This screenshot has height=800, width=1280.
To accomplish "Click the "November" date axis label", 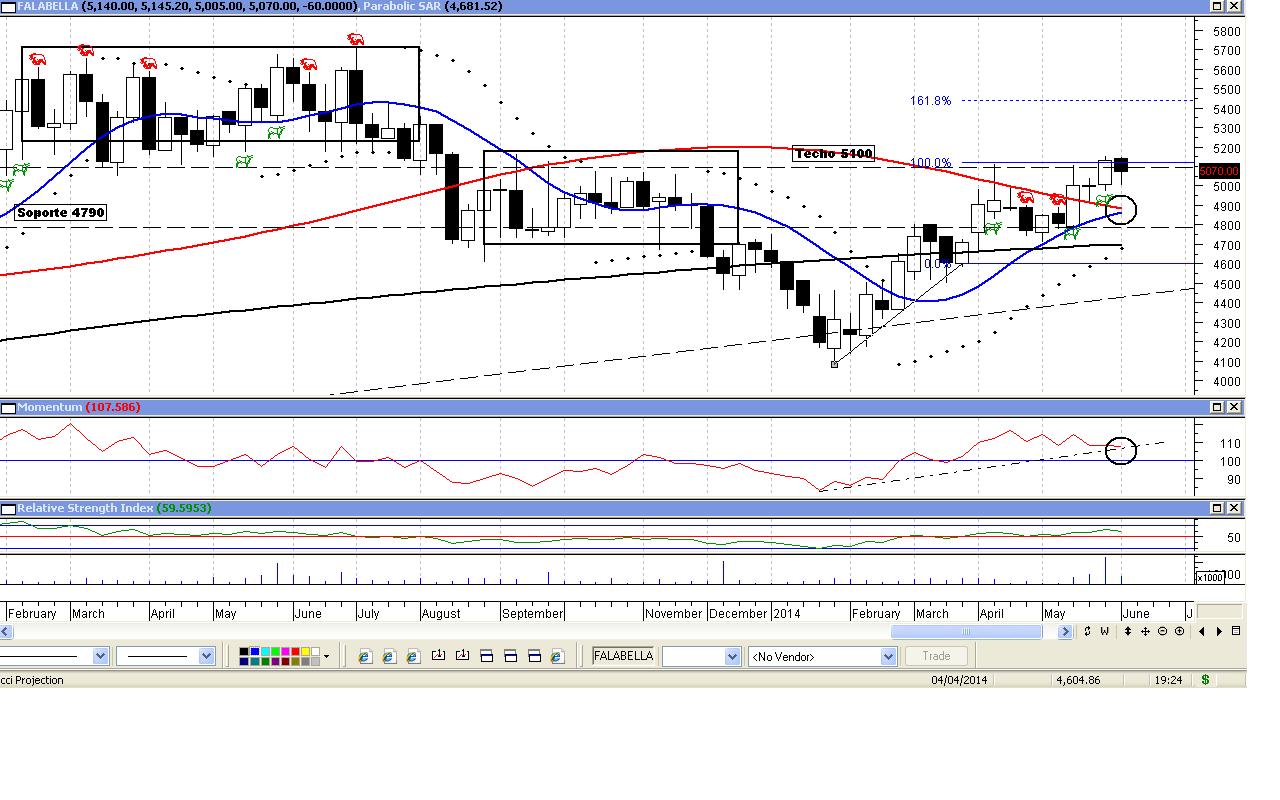I will click(x=675, y=613).
